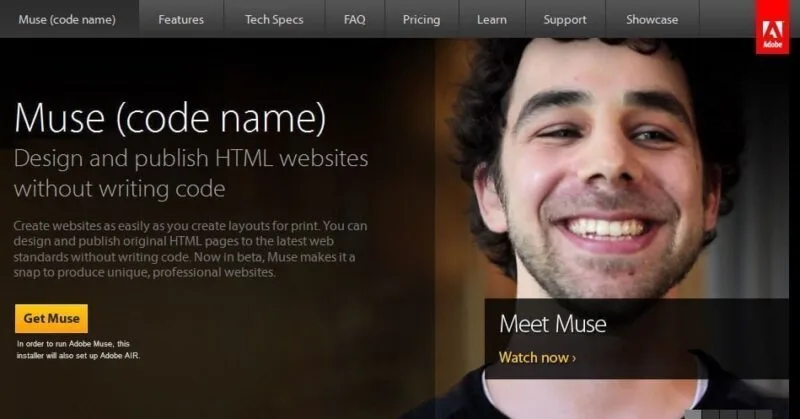Viewport: 800px width, 419px height.
Task: Open the Tech Specs nav item
Action: pyautogui.click(x=274, y=19)
